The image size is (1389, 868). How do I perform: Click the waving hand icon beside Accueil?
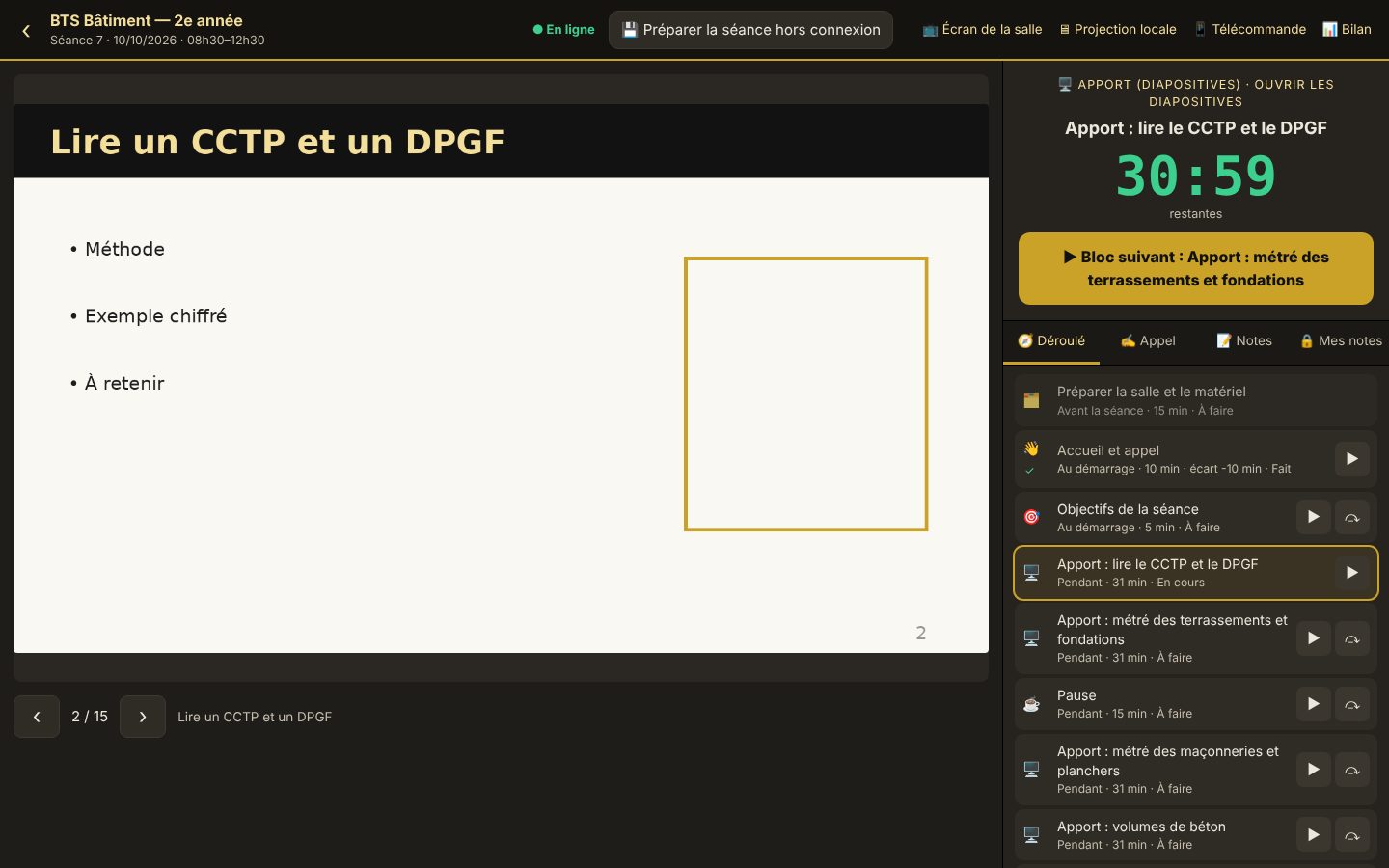(1031, 448)
